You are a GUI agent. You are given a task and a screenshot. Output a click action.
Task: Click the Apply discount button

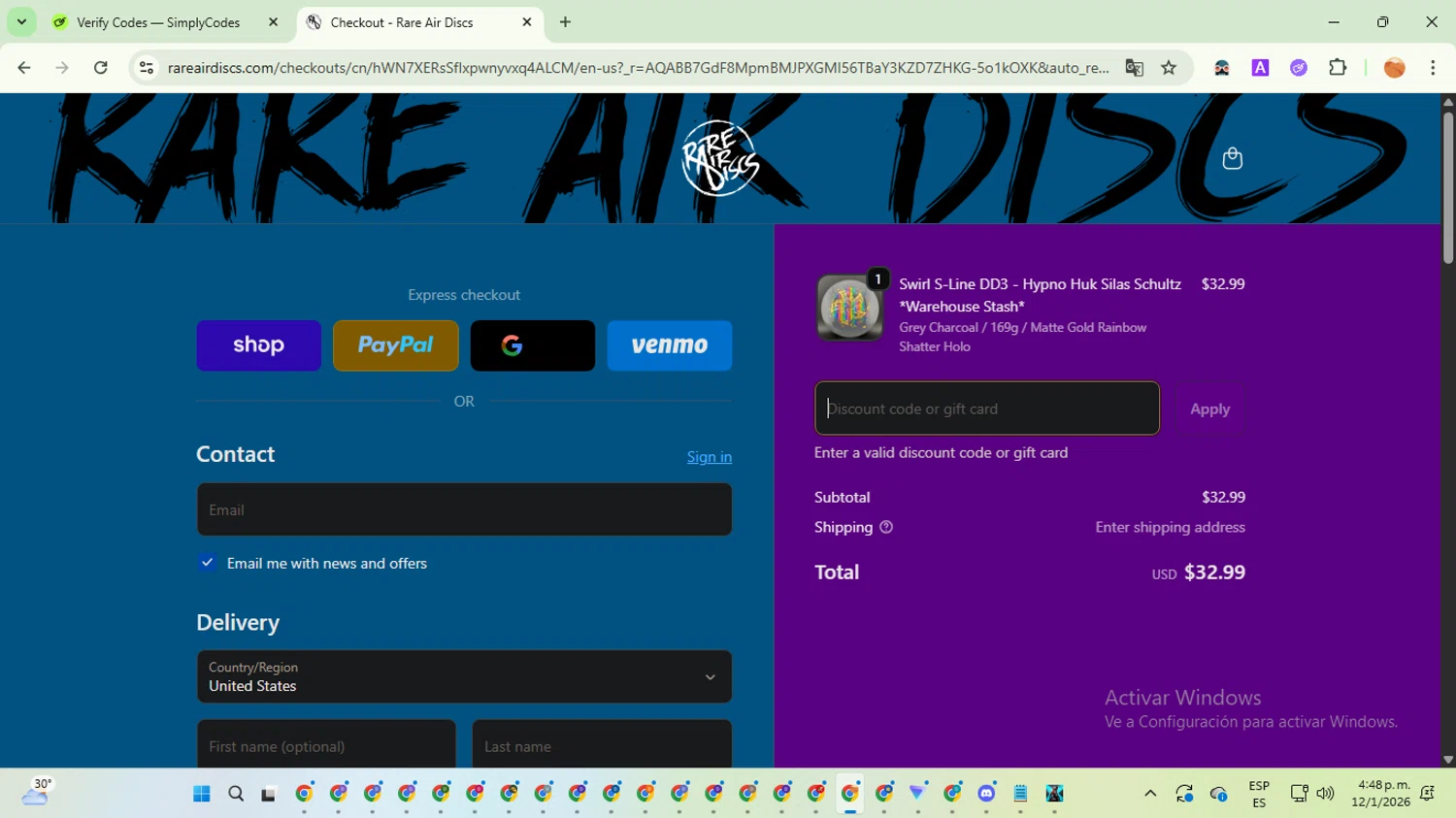pos(1209,409)
